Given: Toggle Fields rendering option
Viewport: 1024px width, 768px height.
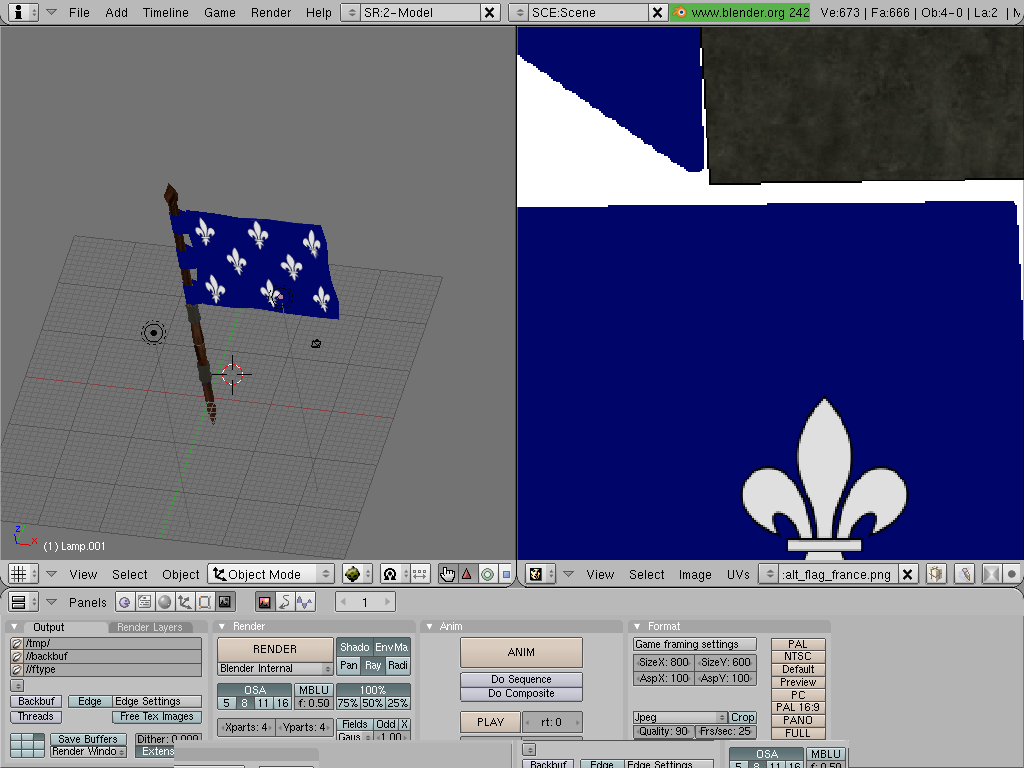Looking at the screenshot, I should coord(355,724).
